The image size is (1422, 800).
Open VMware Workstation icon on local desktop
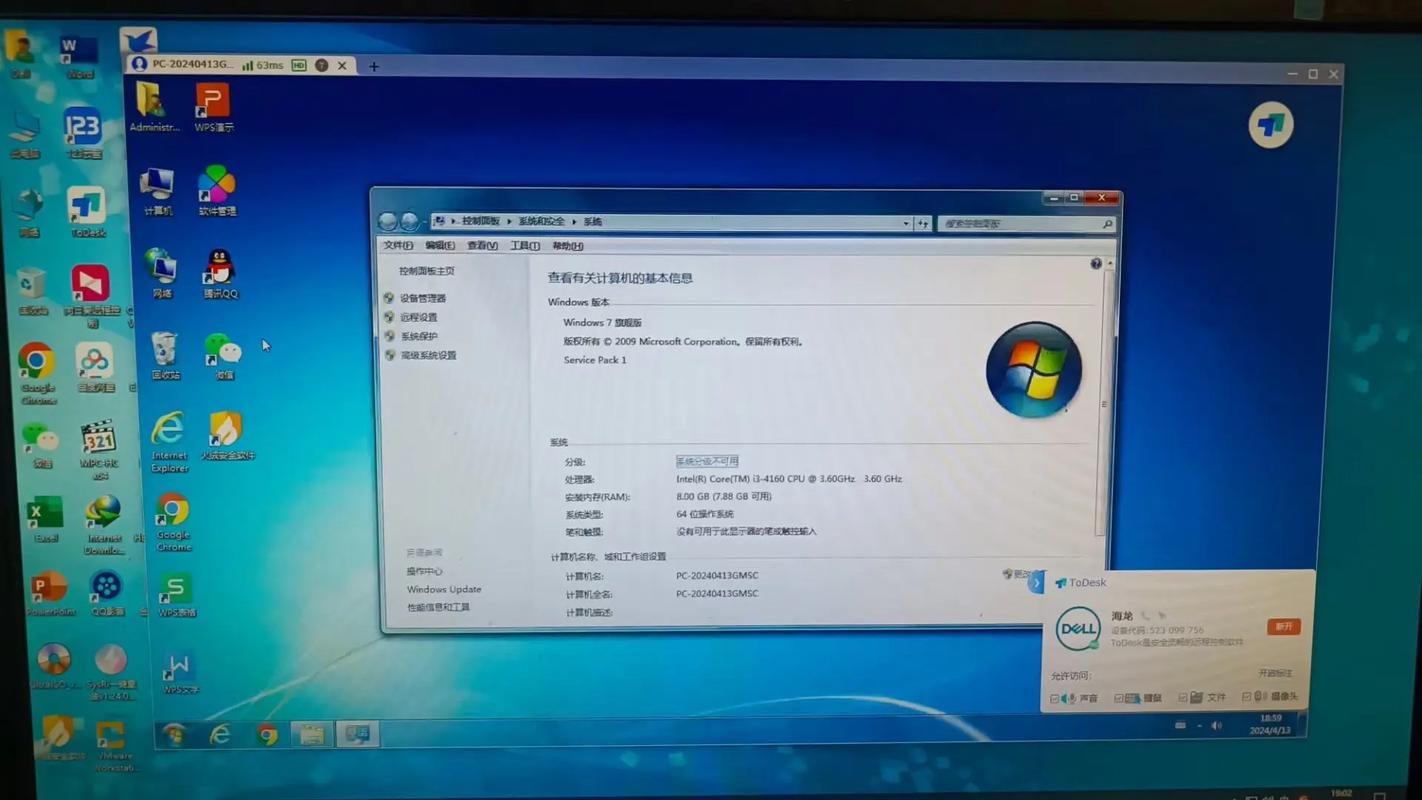[111, 745]
